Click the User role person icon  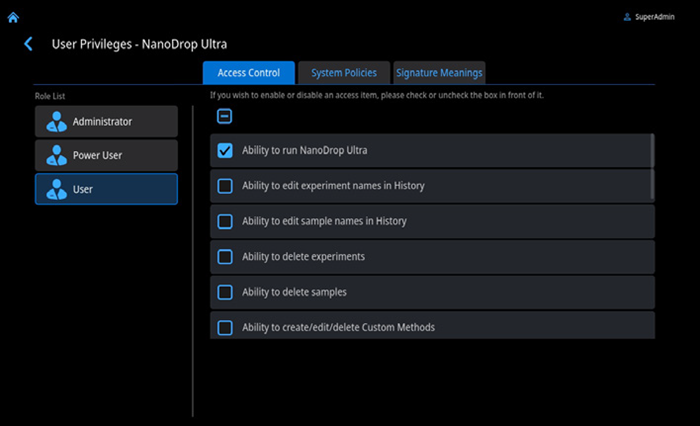coord(57,189)
